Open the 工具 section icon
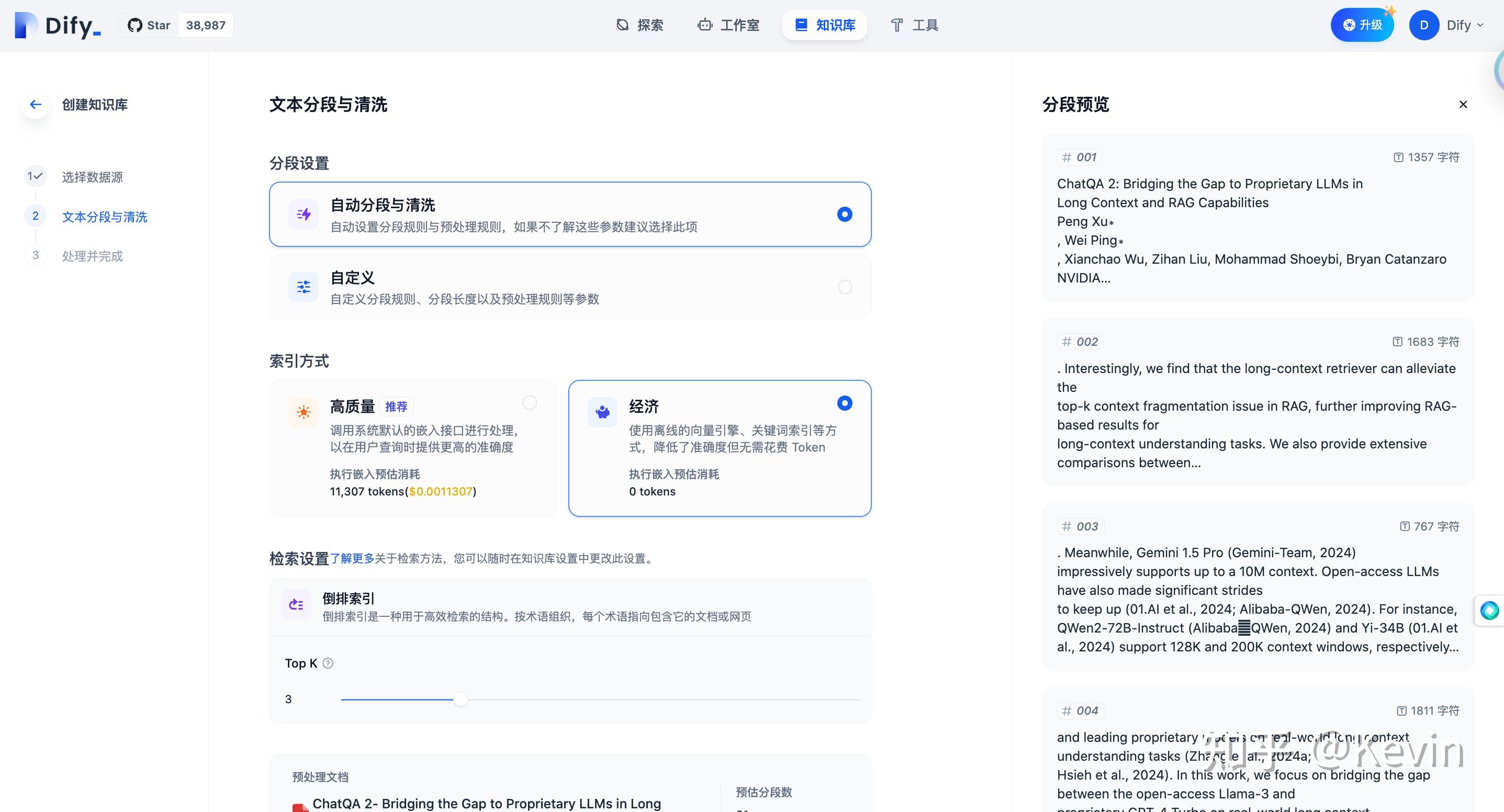This screenshot has height=812, width=1504. (x=897, y=25)
